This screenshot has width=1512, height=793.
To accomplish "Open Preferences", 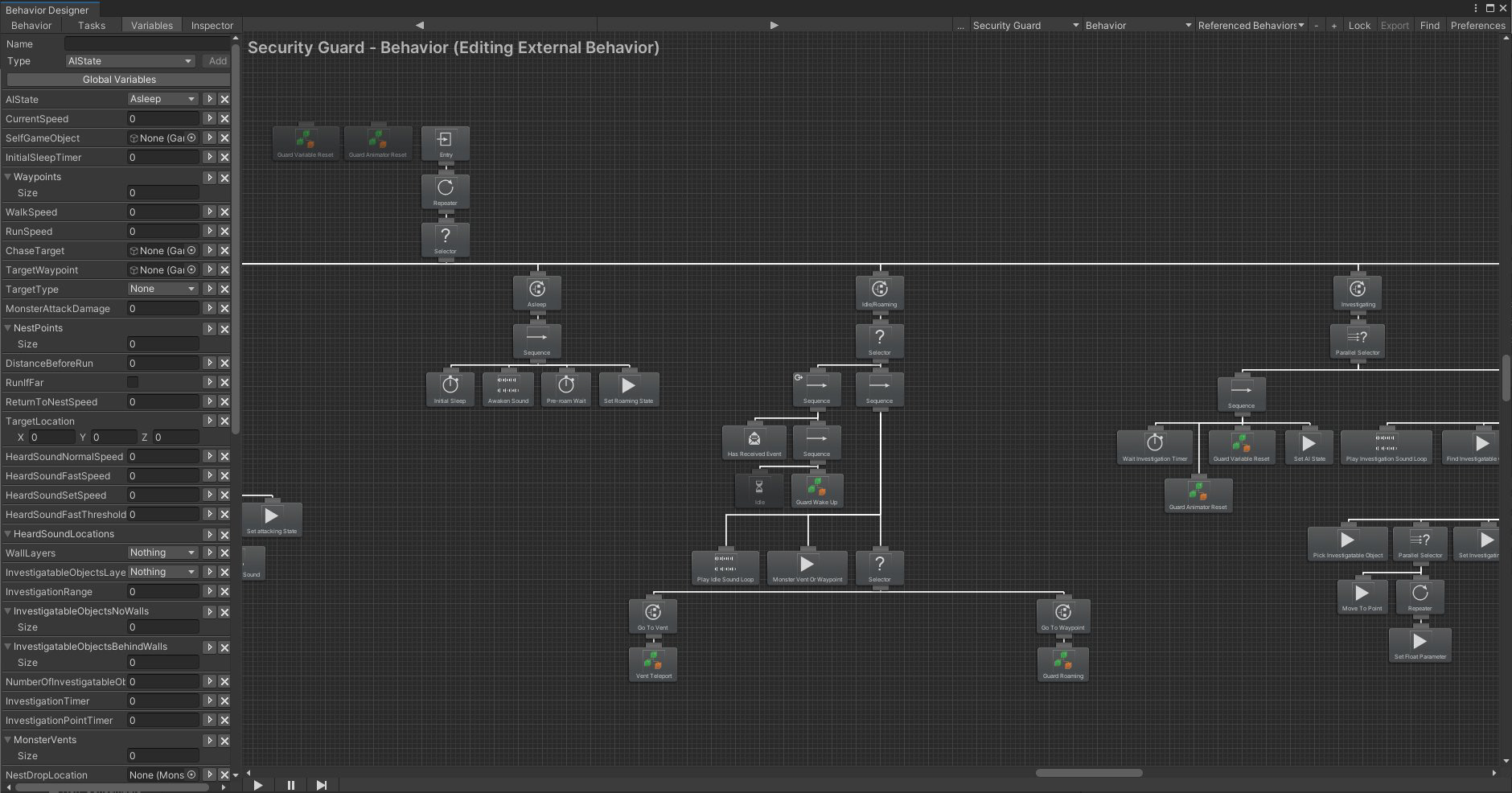I will (x=1477, y=26).
